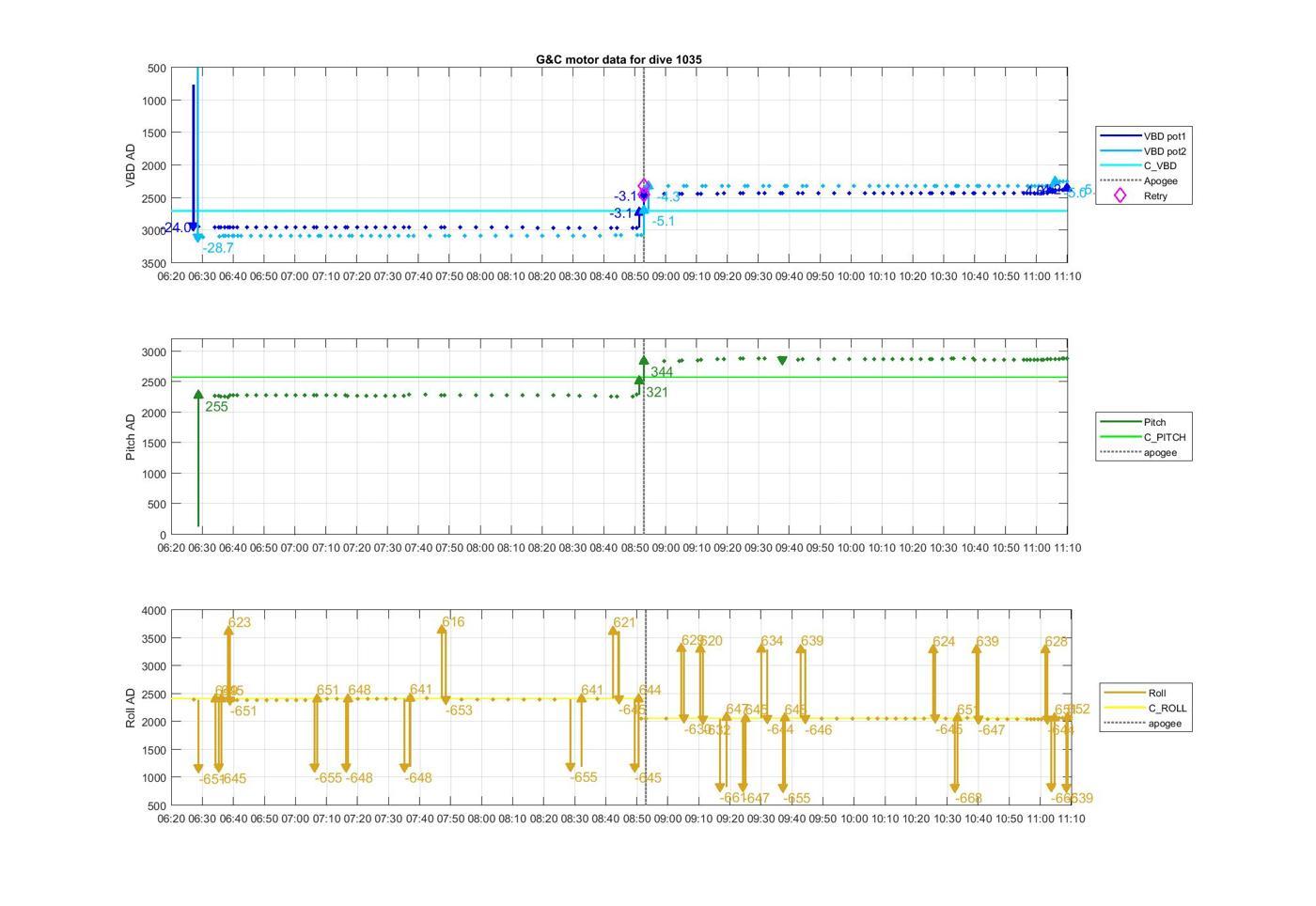Click the '624' label in Roll plot
The width and height of the screenshot is (1316, 906).
[x=944, y=642]
